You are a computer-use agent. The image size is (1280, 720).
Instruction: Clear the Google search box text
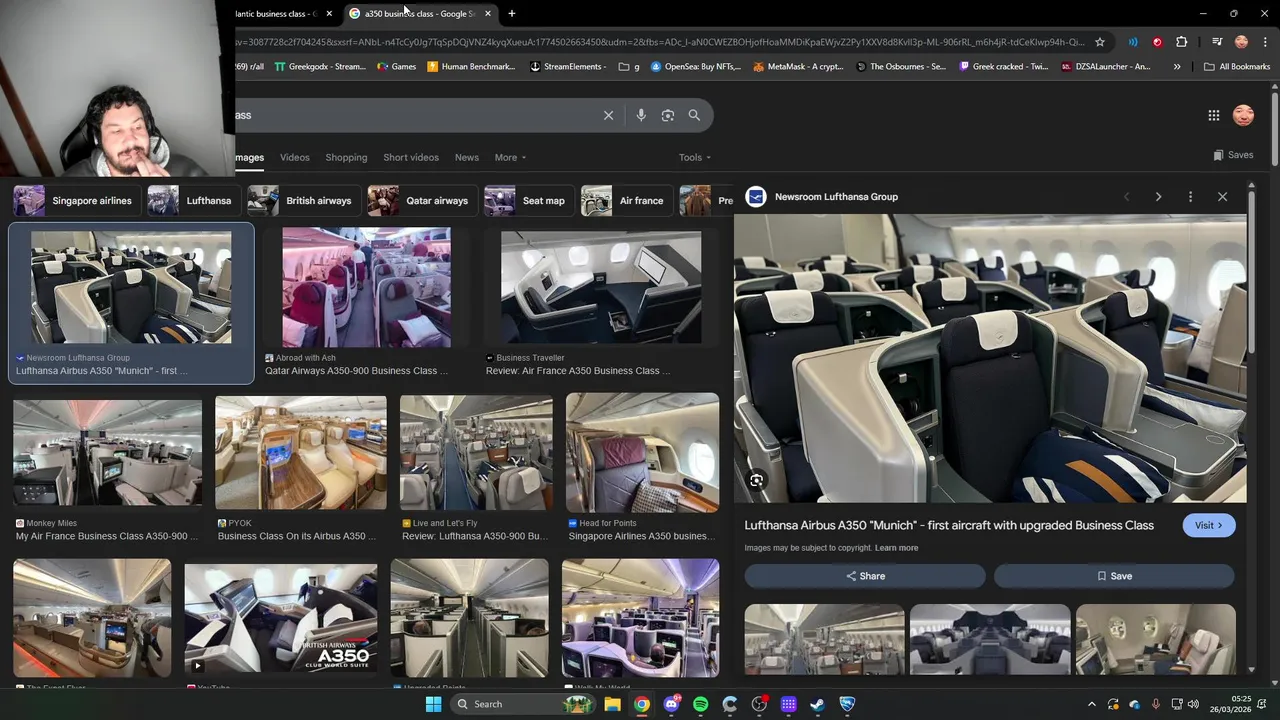point(608,115)
